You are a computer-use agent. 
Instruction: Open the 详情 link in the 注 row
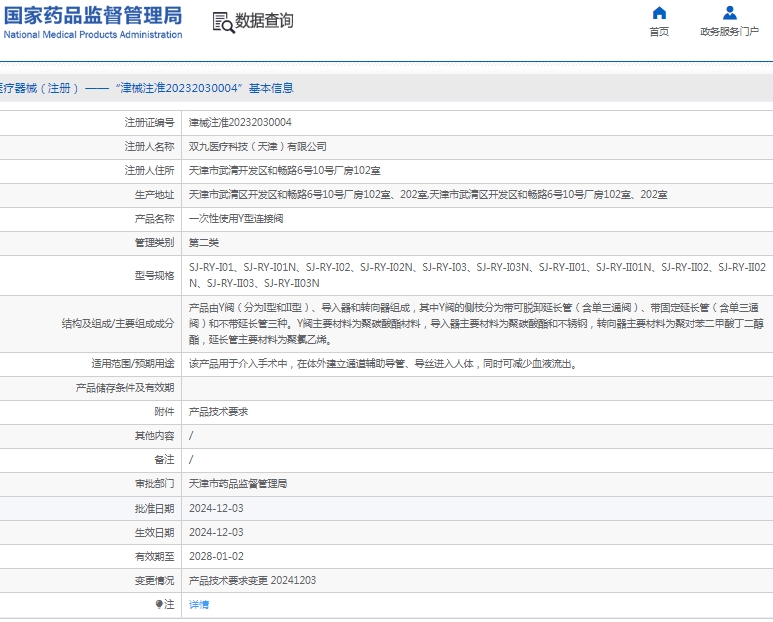pyautogui.click(x=199, y=604)
